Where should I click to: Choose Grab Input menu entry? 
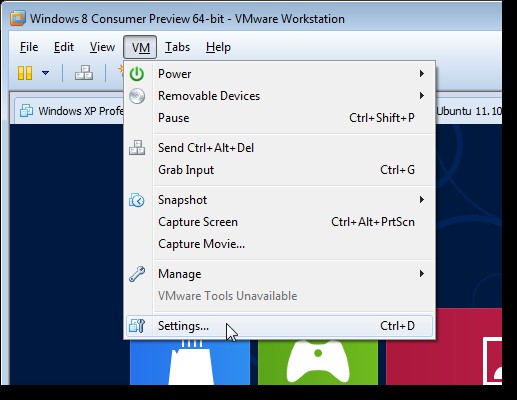[x=279, y=170]
